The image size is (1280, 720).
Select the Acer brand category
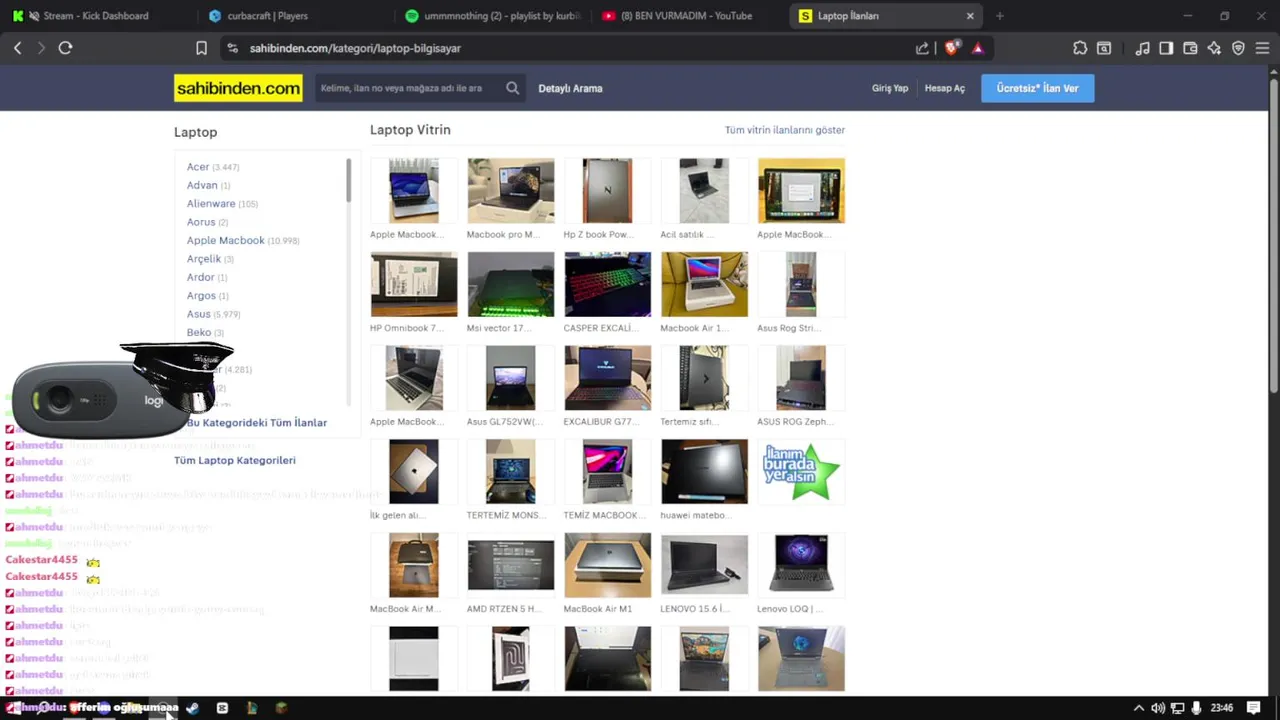pyautogui.click(x=198, y=167)
